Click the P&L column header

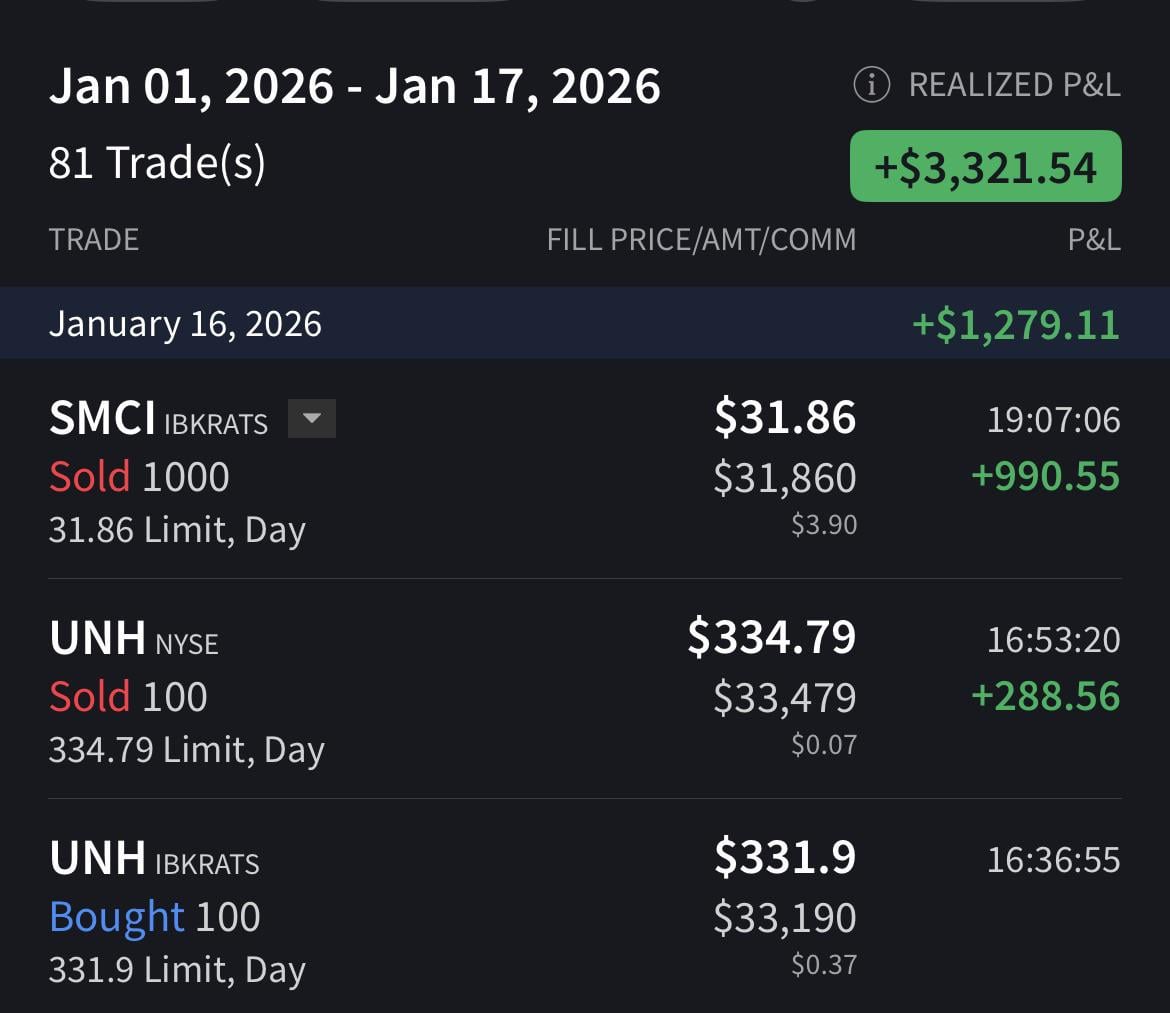point(1094,240)
